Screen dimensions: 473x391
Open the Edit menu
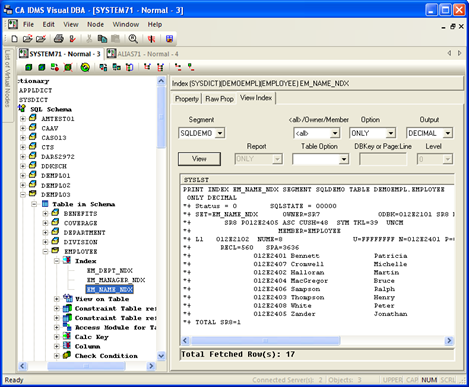tap(48, 25)
